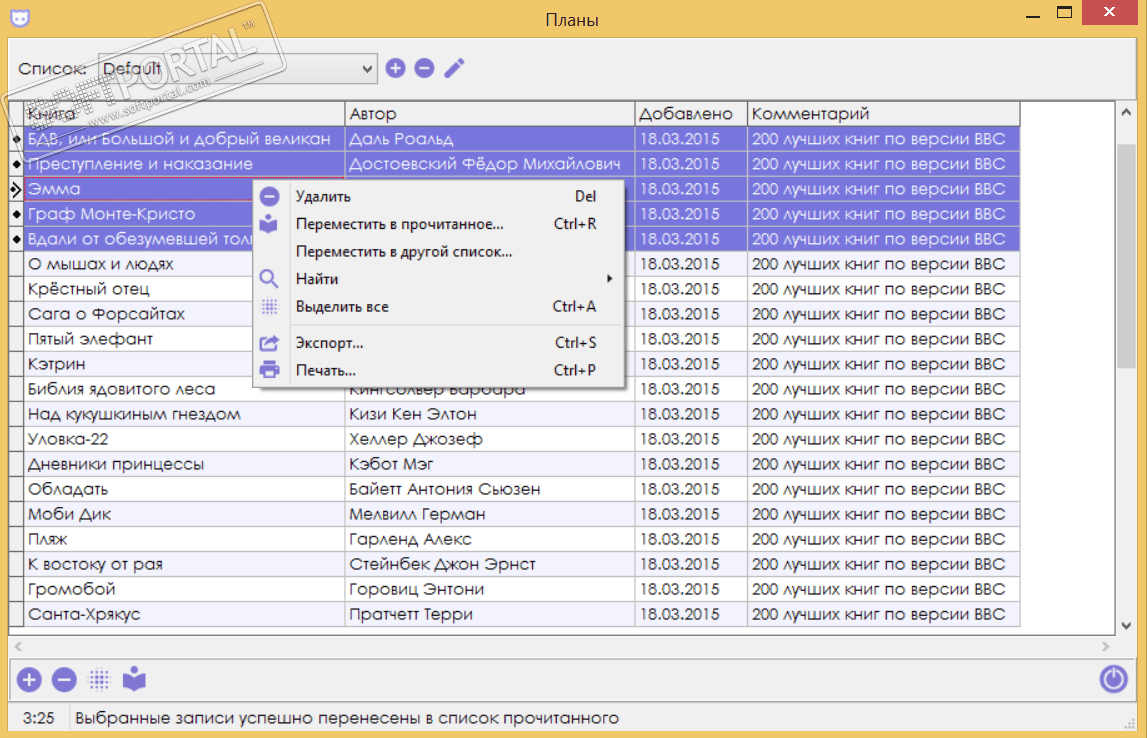
Task: Click the row header marker of the Эмма row
Action: click(x=16, y=189)
